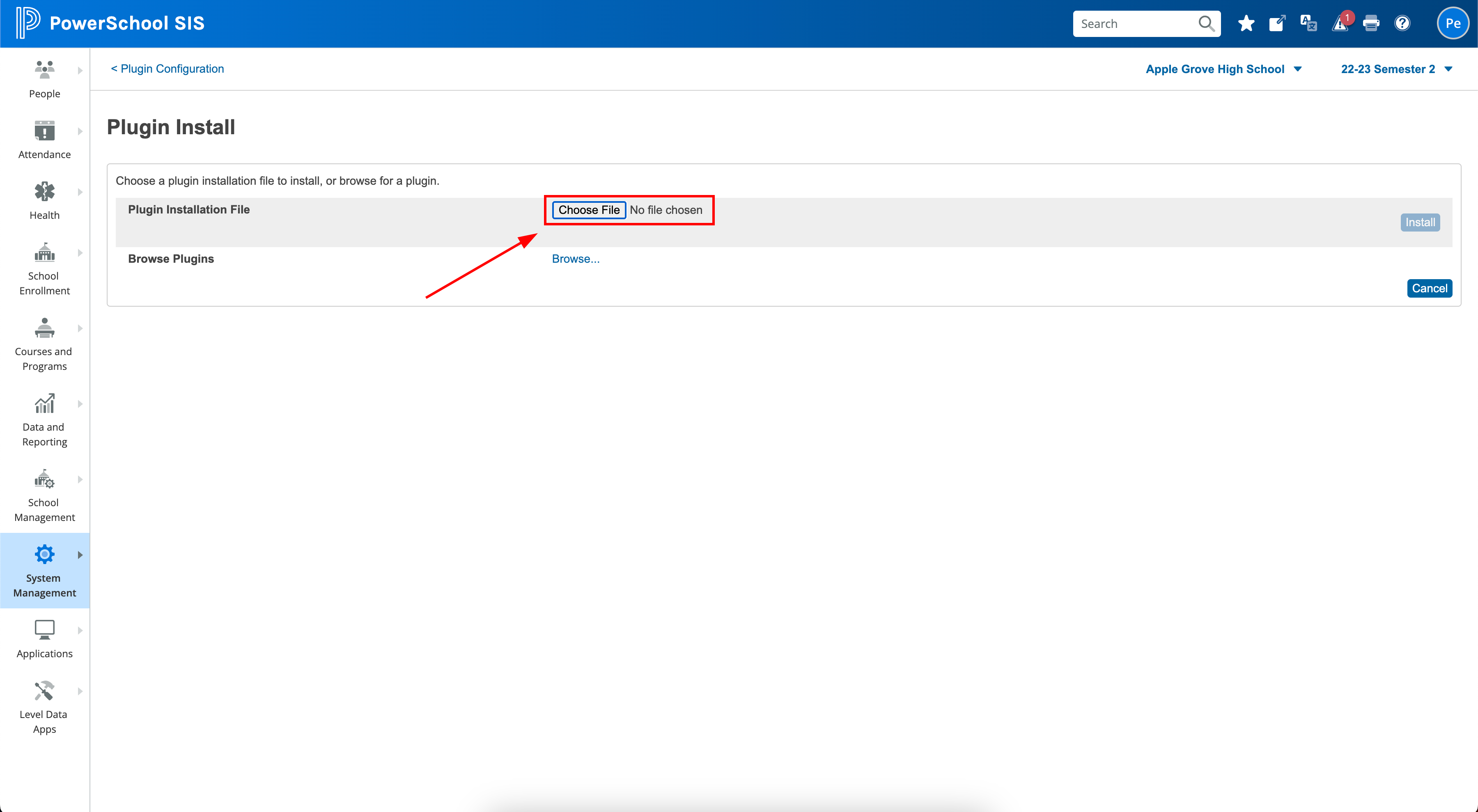Select the System Management menu label
Image resolution: width=1478 pixels, height=812 pixels.
tap(45, 585)
